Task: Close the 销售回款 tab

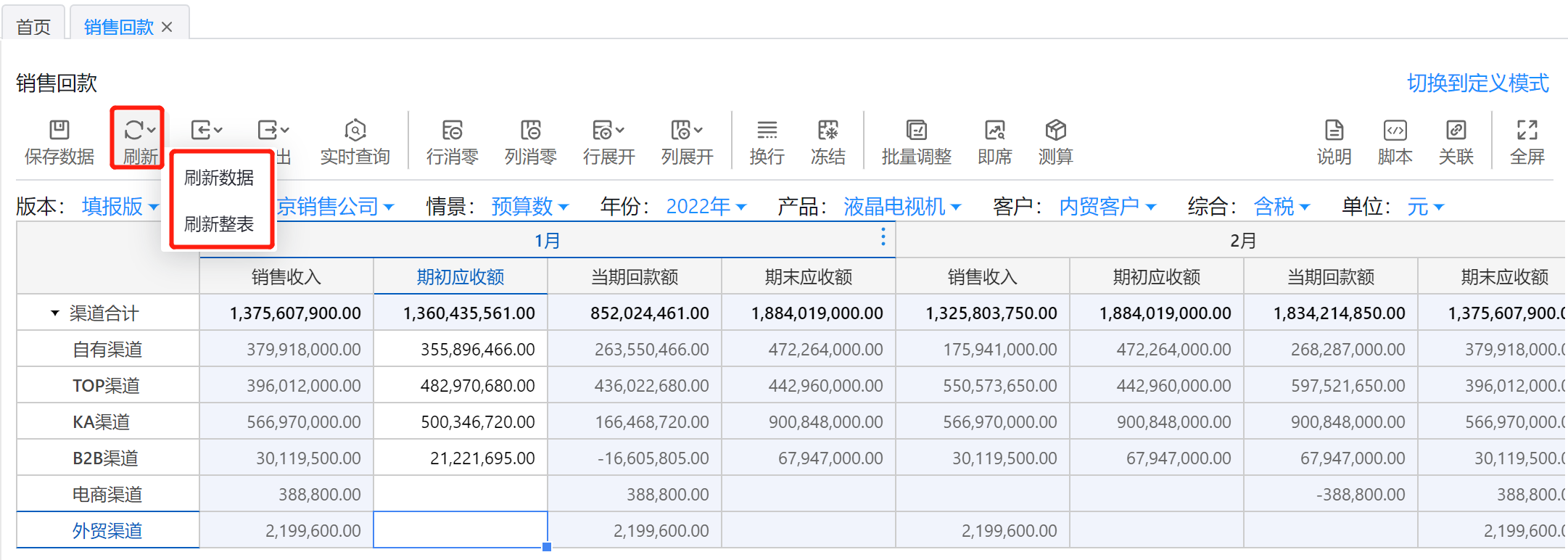Action: (x=167, y=27)
